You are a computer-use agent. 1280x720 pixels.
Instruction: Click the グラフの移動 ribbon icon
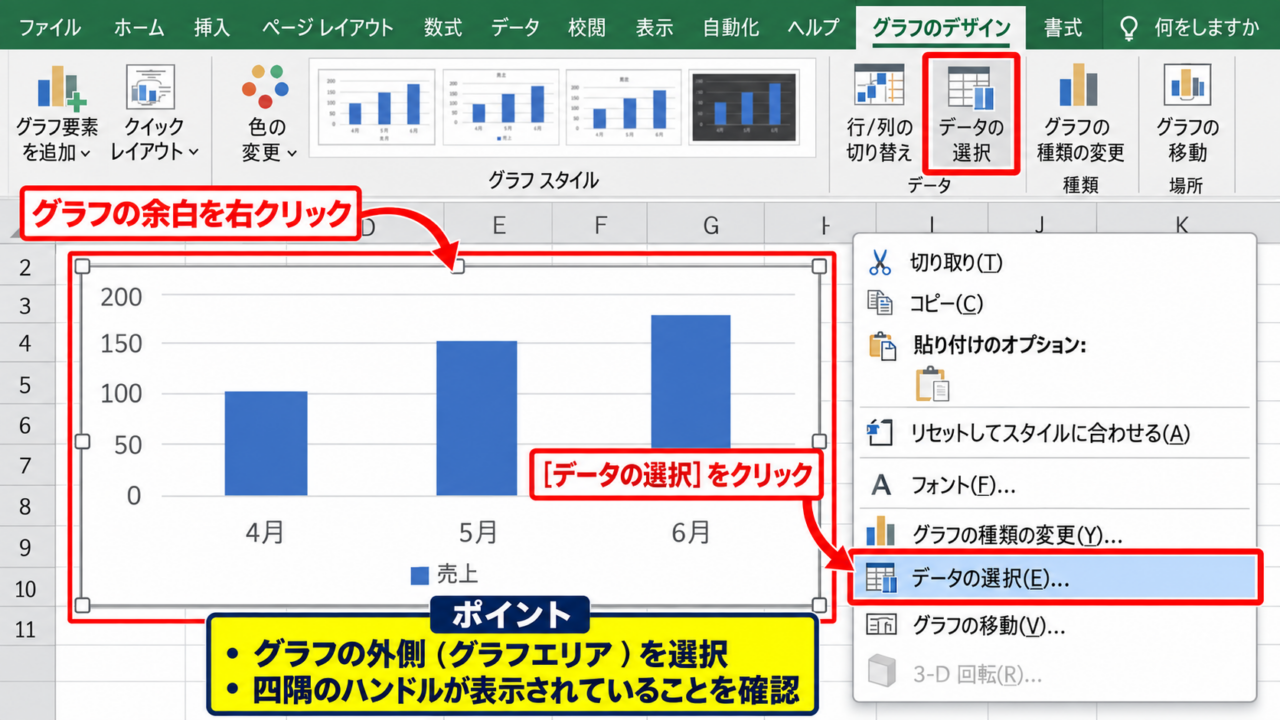pyautogui.click(x=1187, y=86)
